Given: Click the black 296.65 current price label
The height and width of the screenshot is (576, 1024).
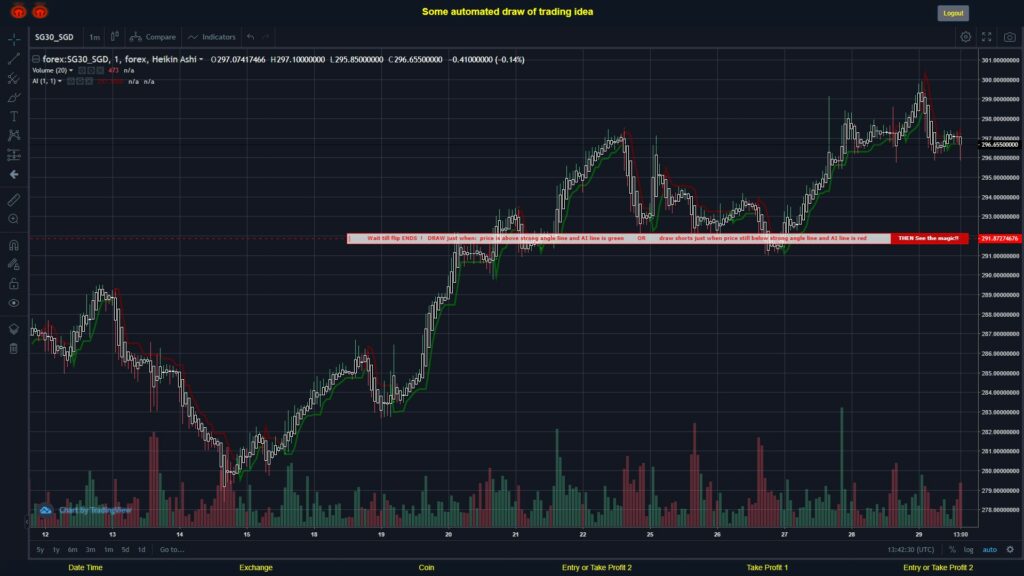Looking at the screenshot, I should [x=1000, y=144].
